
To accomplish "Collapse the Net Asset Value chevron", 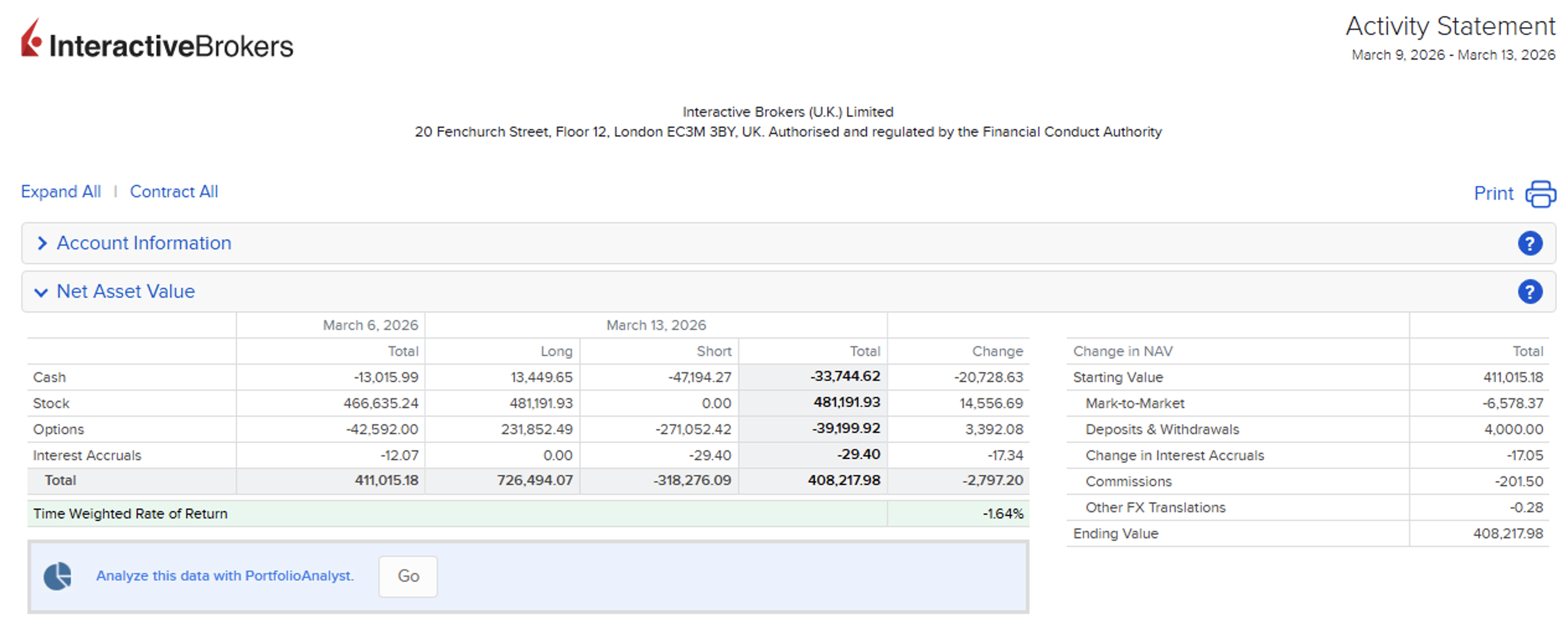I will pos(41,292).
